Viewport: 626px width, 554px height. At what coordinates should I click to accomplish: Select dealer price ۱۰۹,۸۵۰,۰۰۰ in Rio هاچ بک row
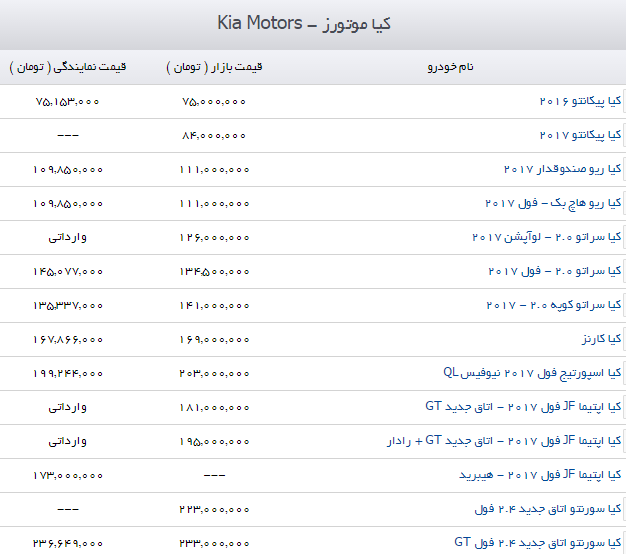(68, 204)
